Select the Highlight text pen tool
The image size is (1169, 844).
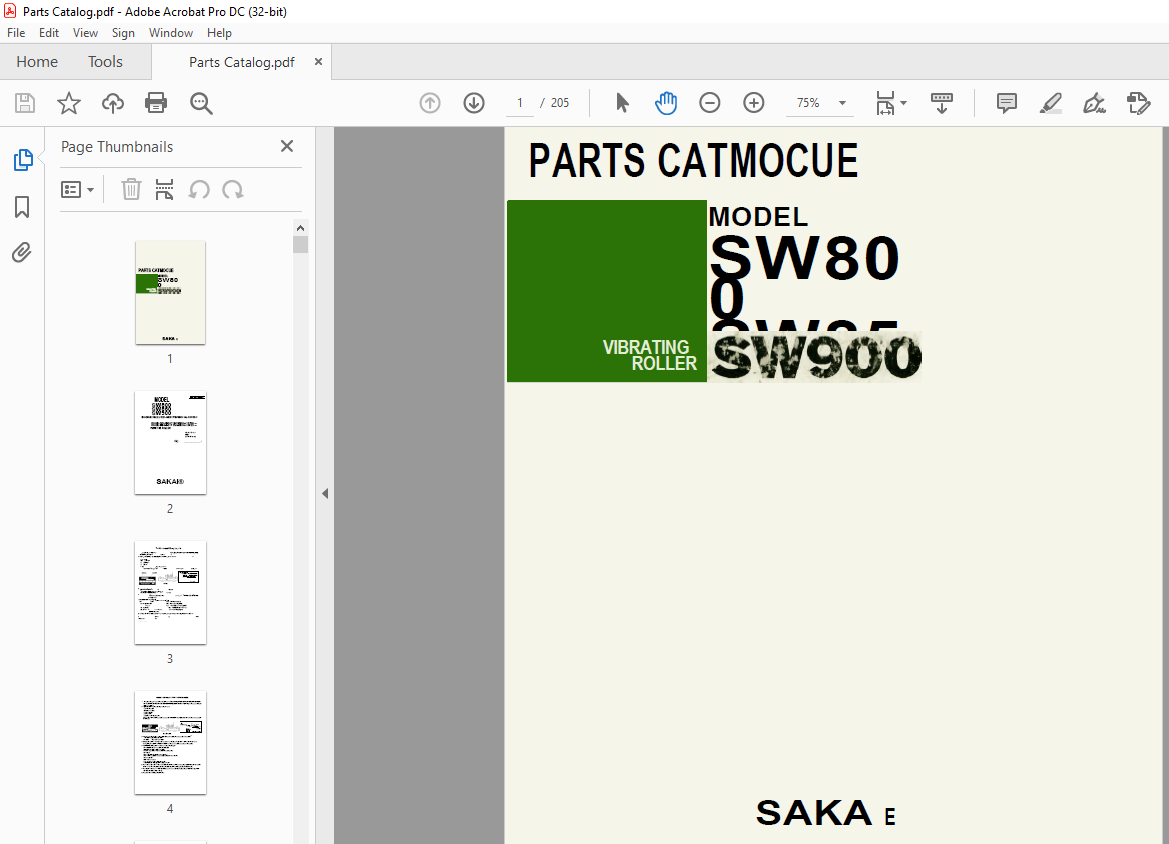click(x=1050, y=103)
